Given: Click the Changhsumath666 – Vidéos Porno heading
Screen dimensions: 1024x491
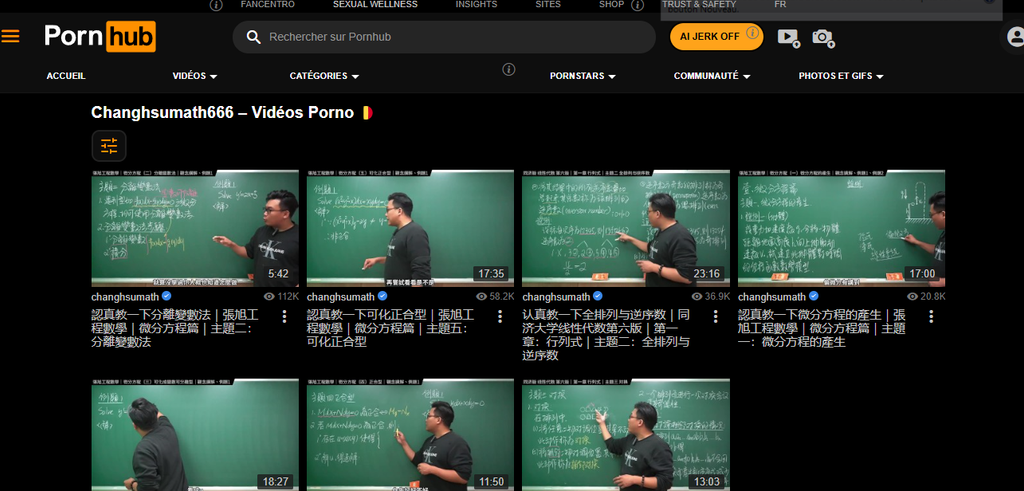Looking at the screenshot, I should coord(222,112).
